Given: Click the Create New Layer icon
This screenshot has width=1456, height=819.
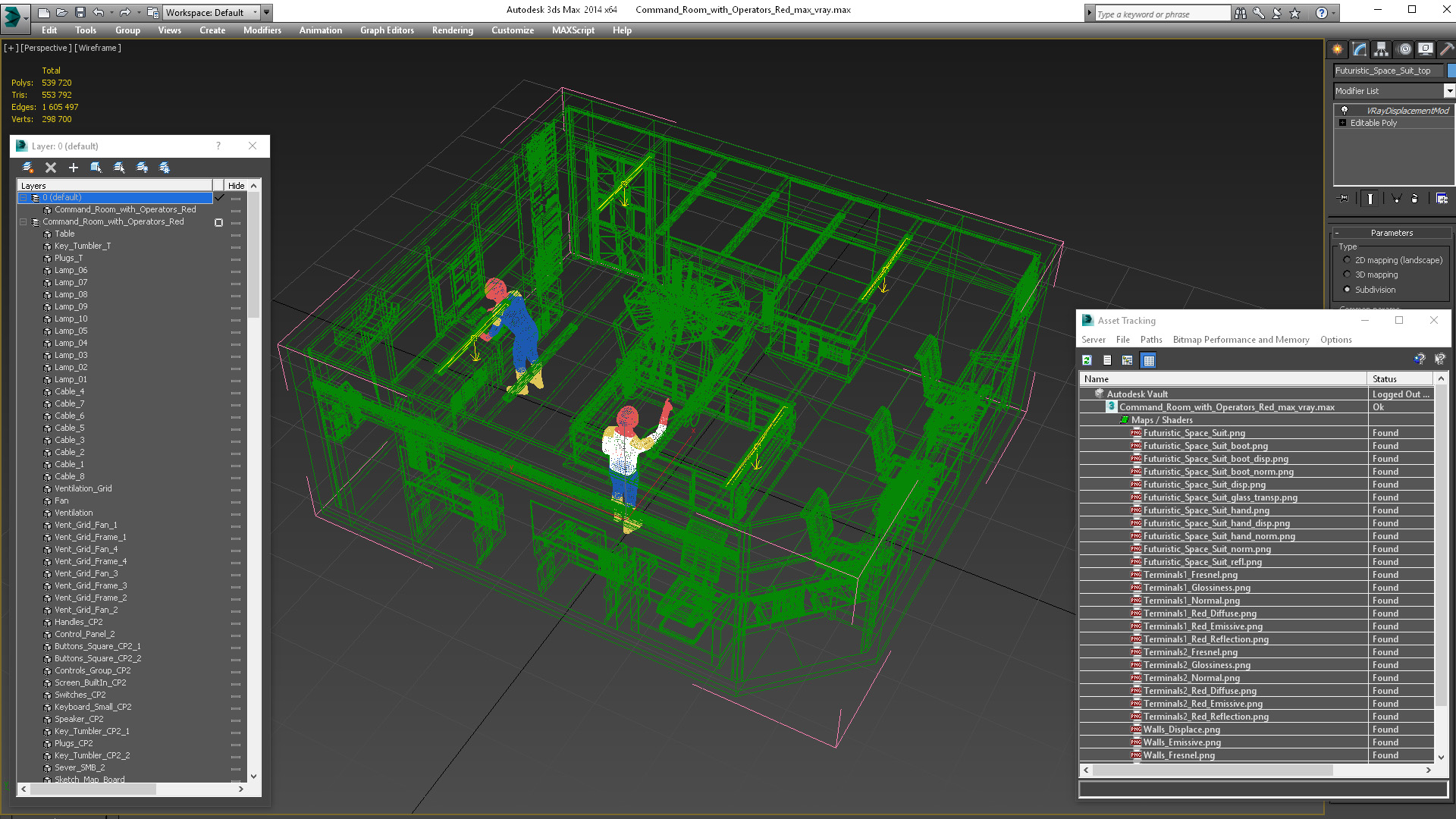Looking at the screenshot, I should (x=28, y=168).
